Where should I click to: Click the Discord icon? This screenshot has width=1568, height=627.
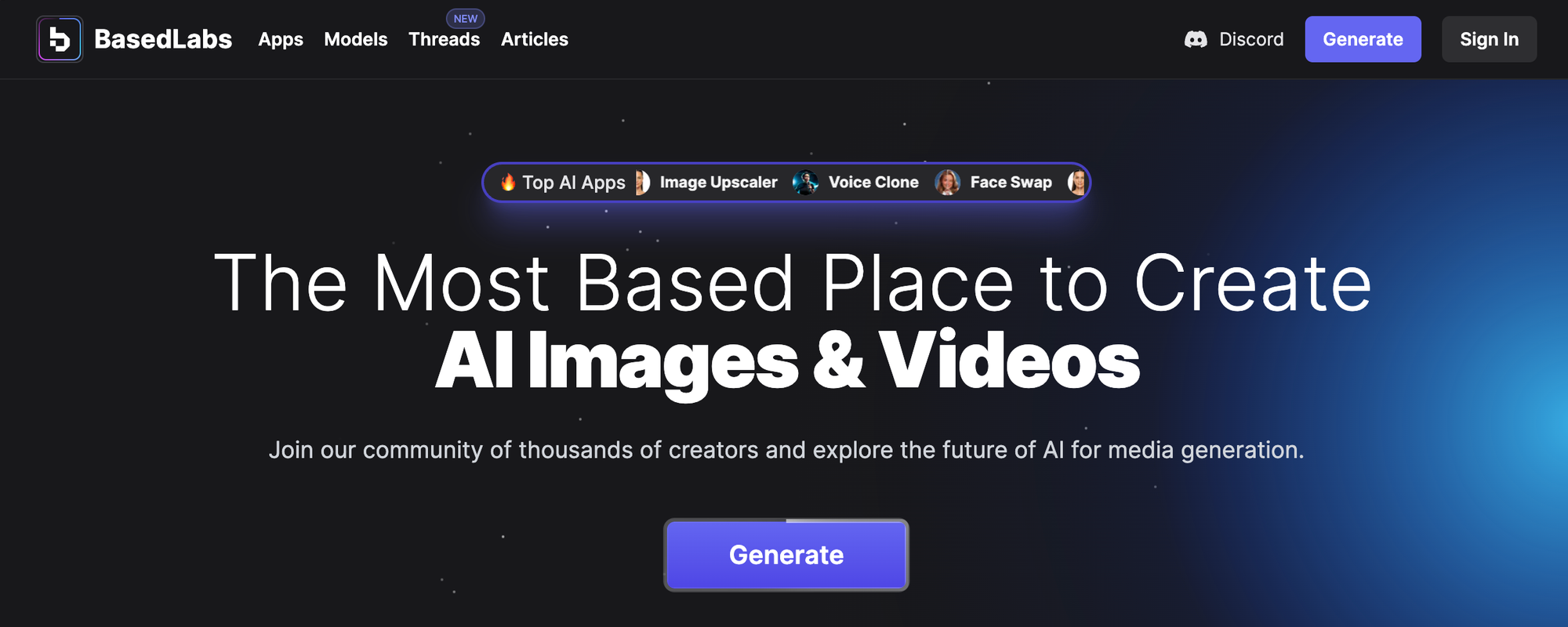click(x=1196, y=39)
